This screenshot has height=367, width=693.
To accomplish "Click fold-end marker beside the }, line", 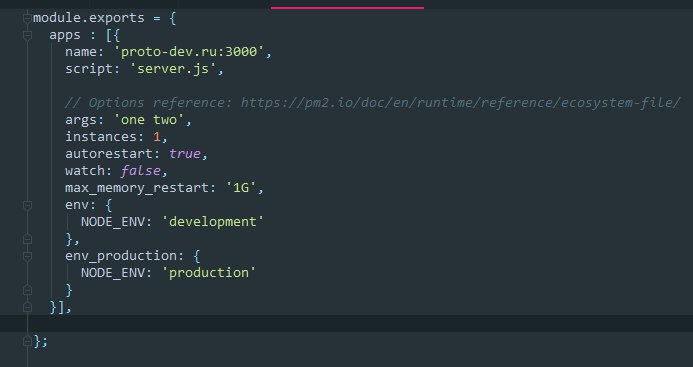I will tap(27, 239).
